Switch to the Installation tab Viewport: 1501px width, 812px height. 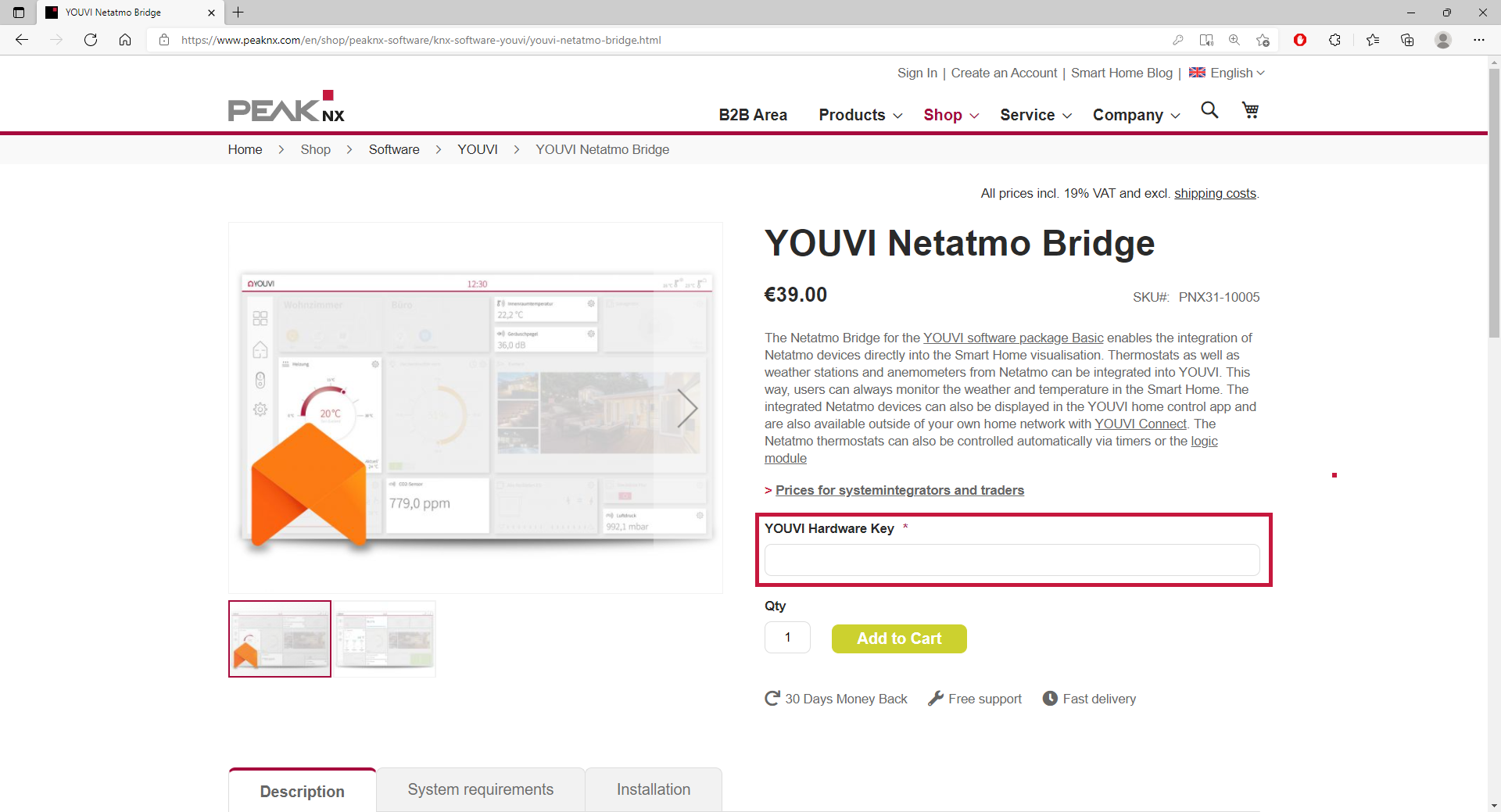[x=654, y=789]
